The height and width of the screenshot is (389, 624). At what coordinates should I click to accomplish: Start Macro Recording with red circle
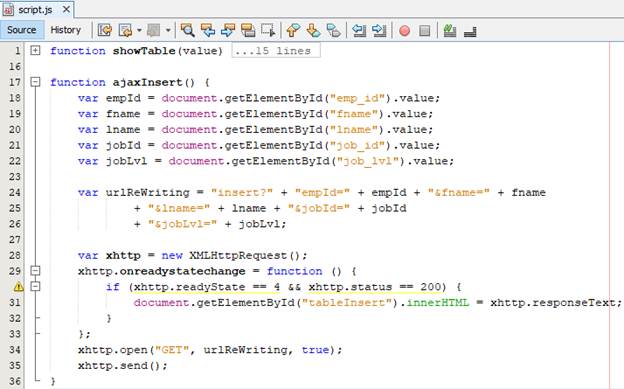click(x=404, y=31)
